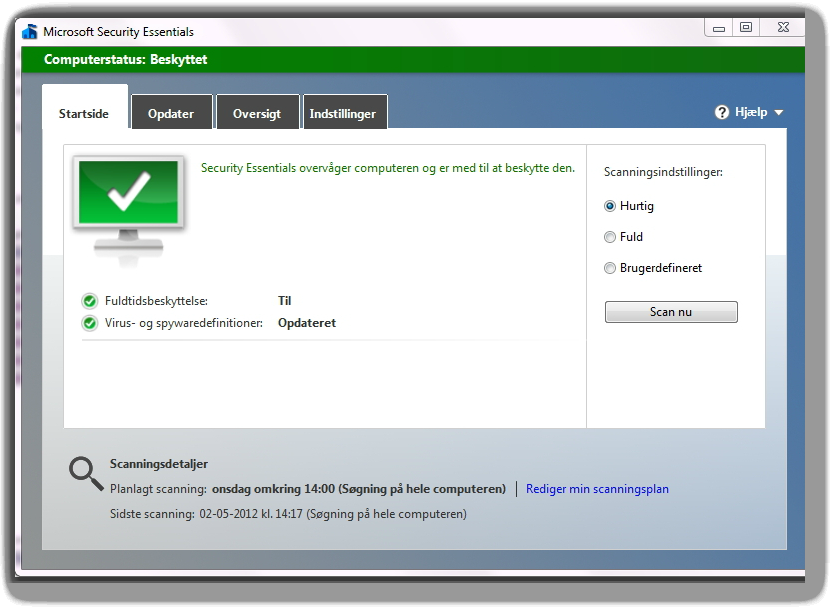Viewport: 830px width, 608px height.
Task: Click the green check beside Virus- og spywaredefinitioner
Action: point(89,323)
